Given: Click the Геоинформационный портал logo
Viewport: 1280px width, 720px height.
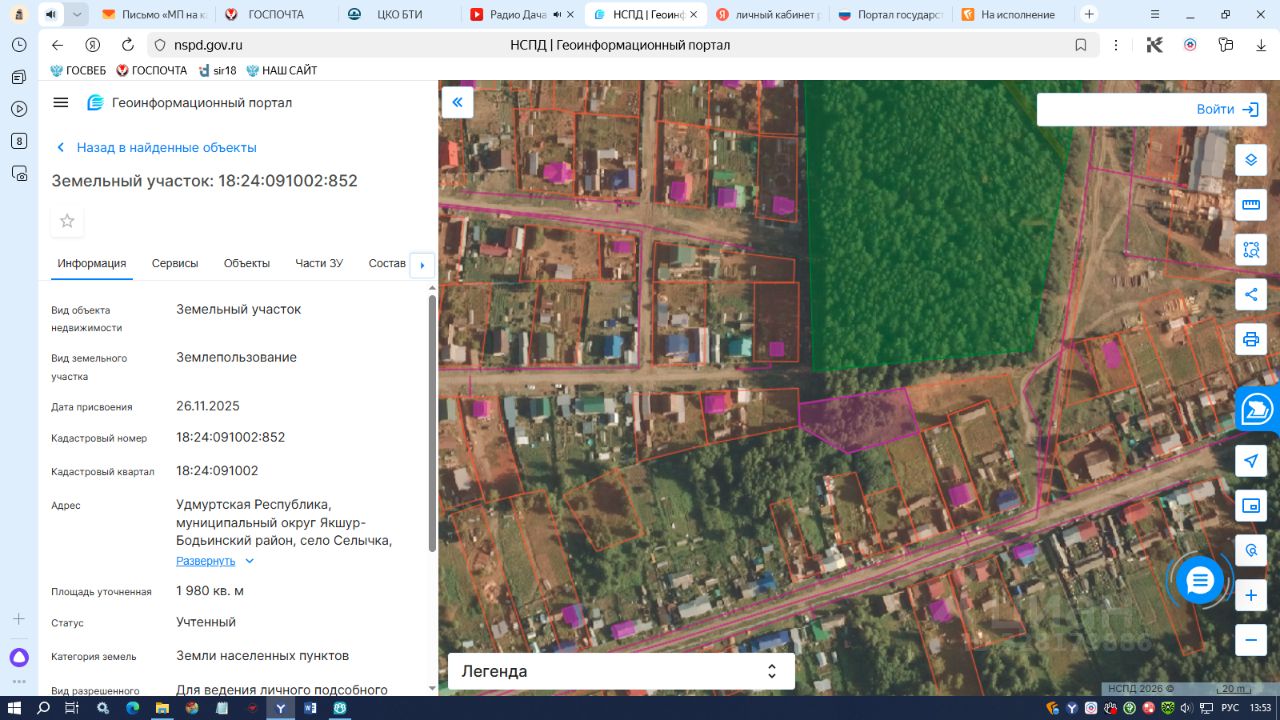Looking at the screenshot, I should click(x=190, y=103).
